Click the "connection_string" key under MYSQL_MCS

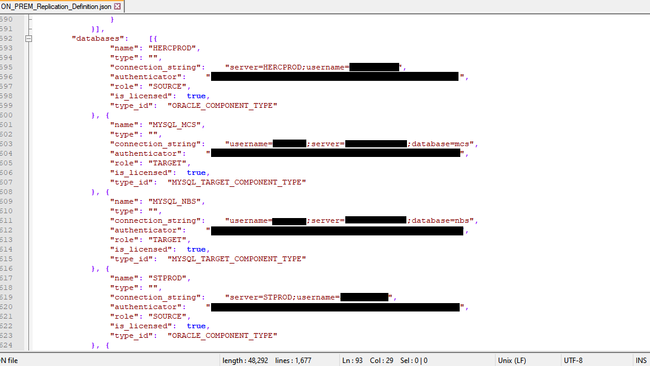point(155,144)
